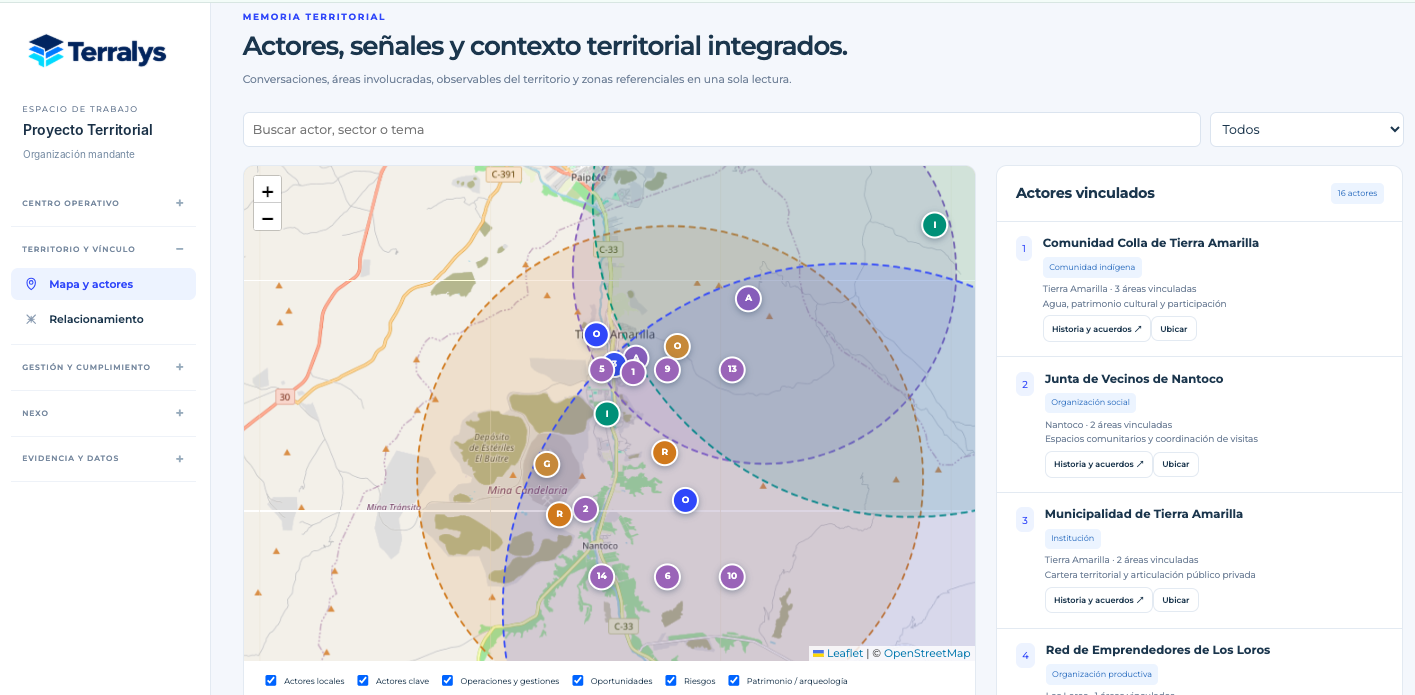Zoom in the map with plus button

click(267, 191)
